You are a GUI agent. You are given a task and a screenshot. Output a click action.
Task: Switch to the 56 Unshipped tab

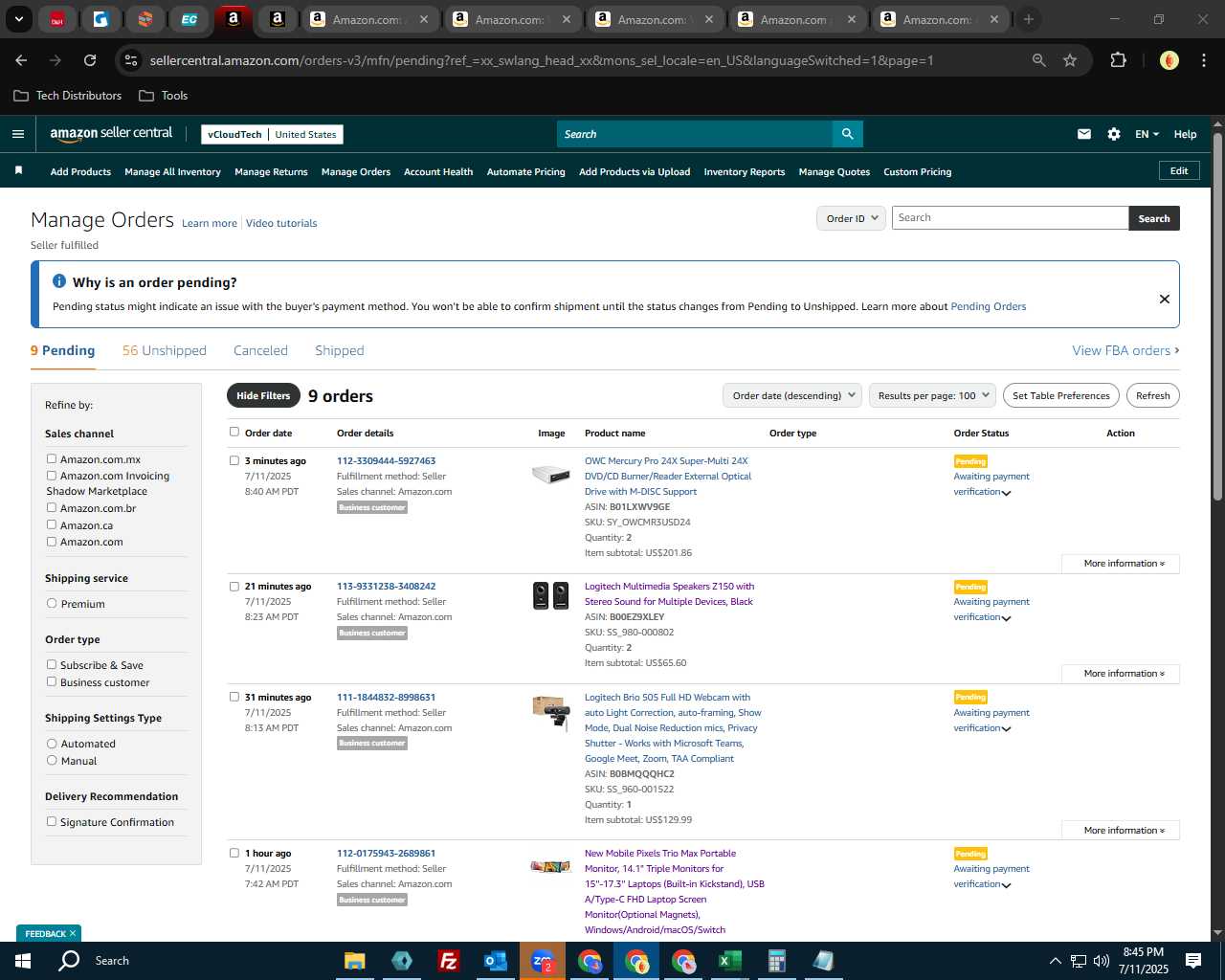pyautogui.click(x=165, y=350)
